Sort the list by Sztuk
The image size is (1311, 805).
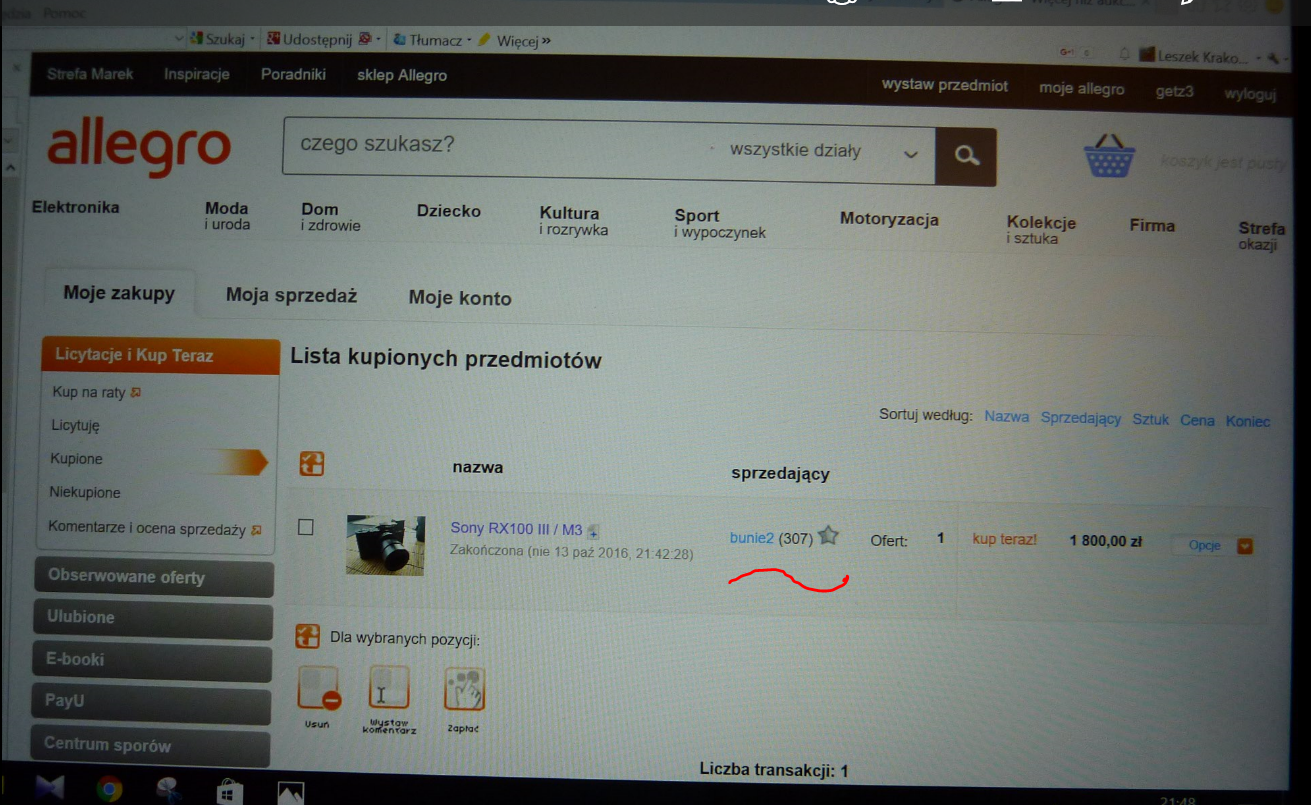click(1151, 419)
